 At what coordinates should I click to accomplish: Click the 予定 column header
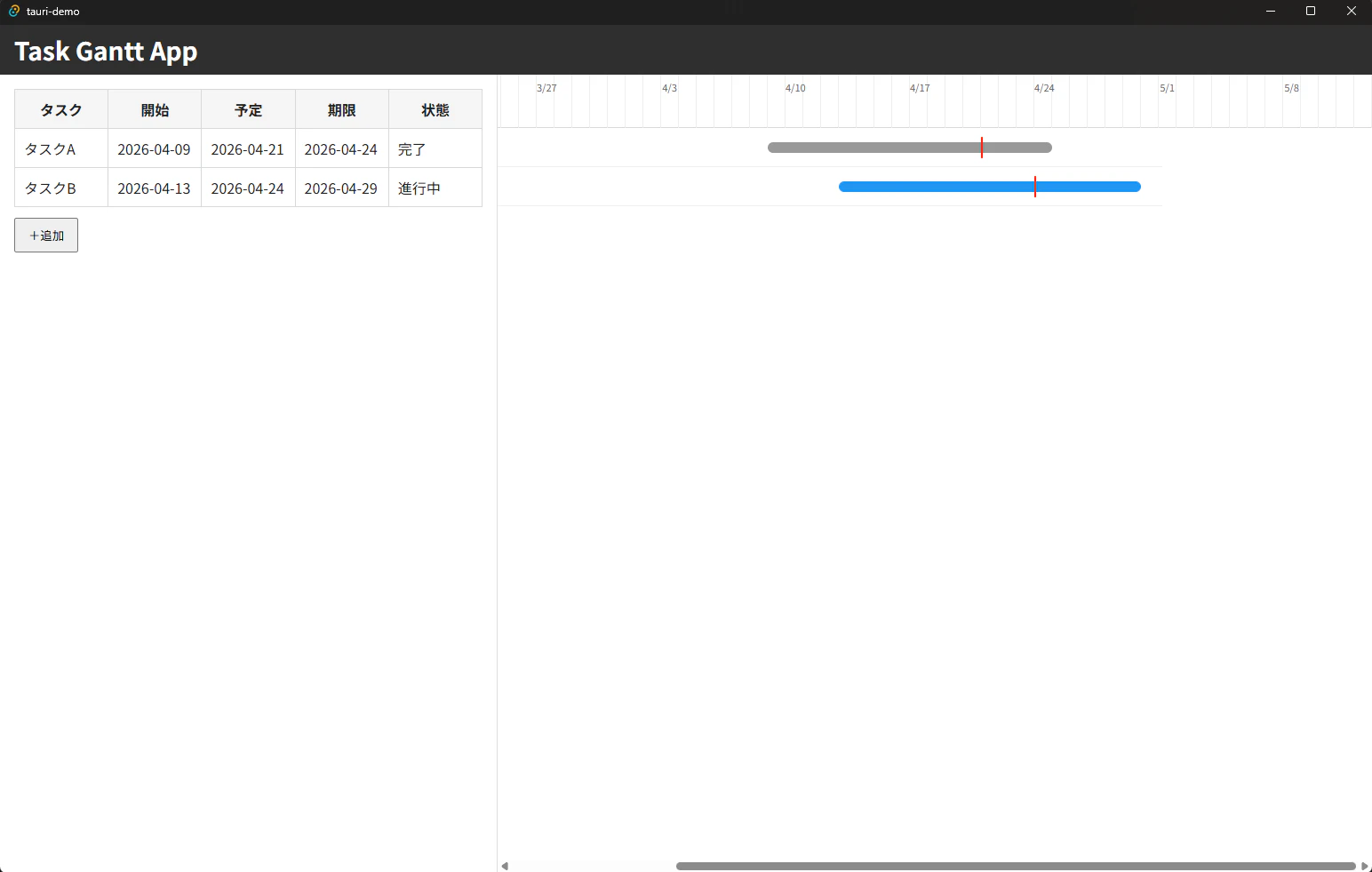248,109
